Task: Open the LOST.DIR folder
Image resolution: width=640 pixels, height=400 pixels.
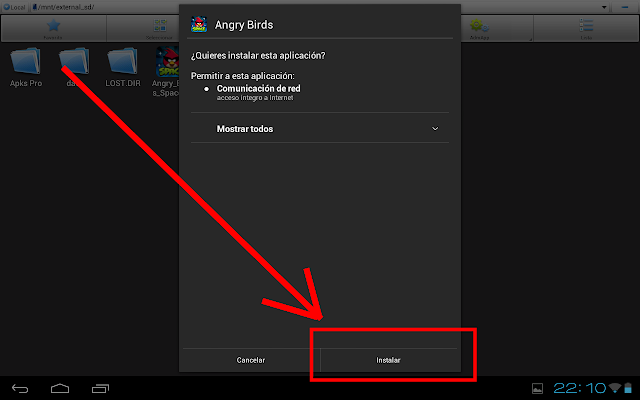Action: (x=122, y=67)
